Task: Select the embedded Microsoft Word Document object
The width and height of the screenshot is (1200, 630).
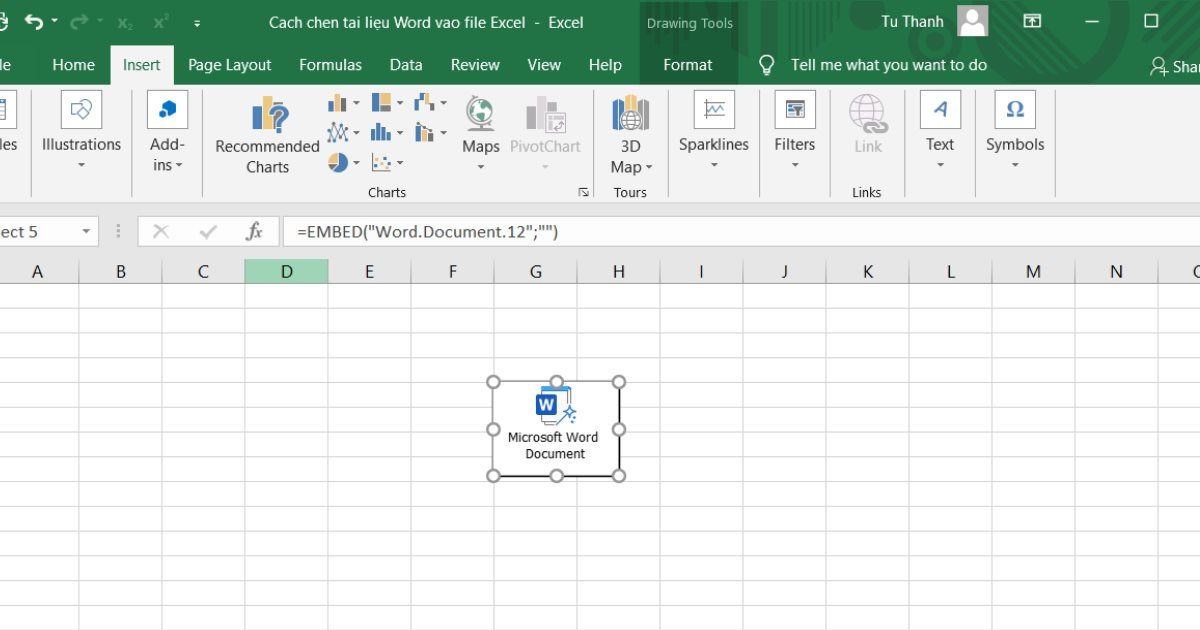Action: coord(555,425)
